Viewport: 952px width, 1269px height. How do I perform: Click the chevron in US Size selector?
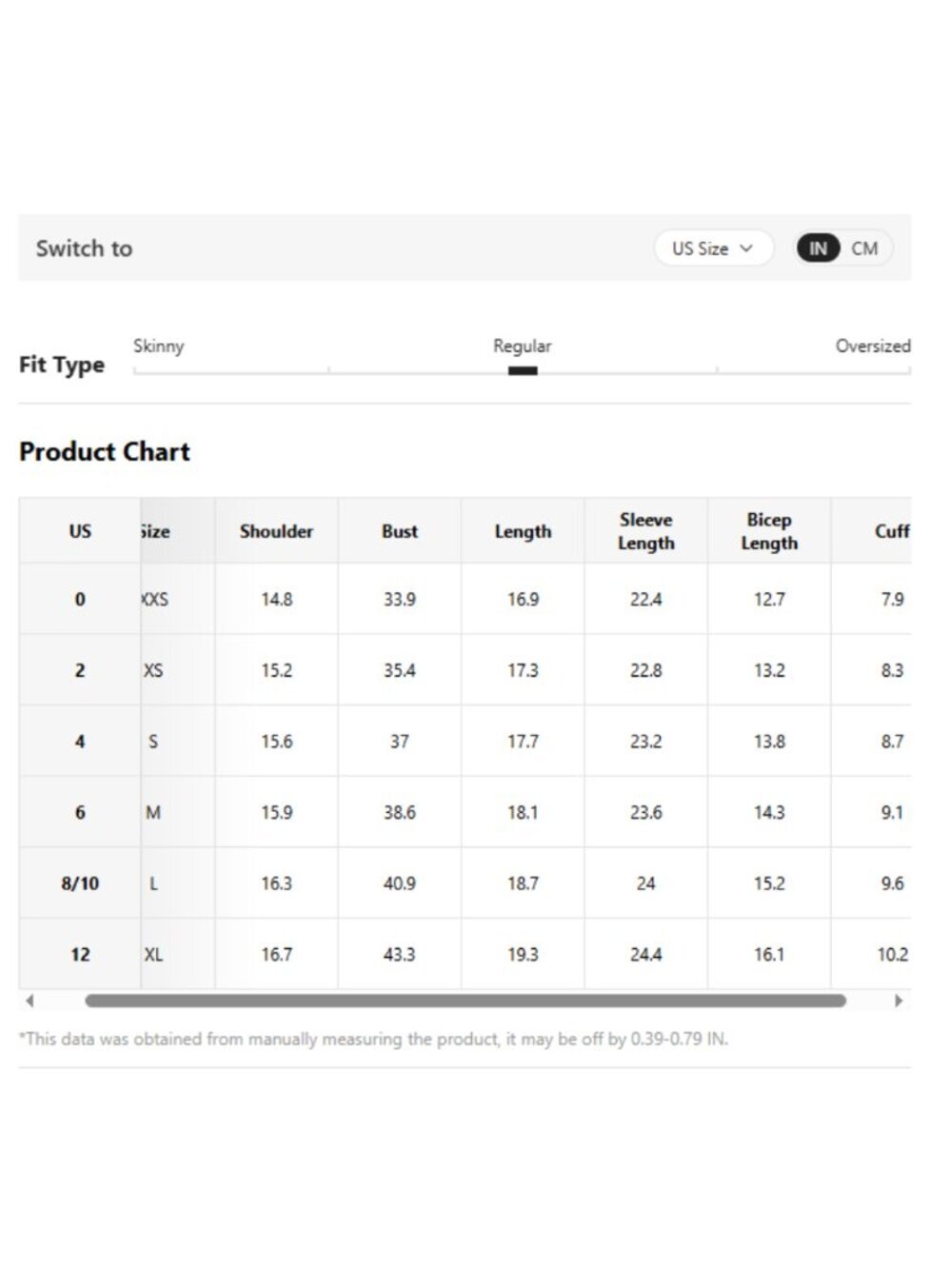click(746, 248)
